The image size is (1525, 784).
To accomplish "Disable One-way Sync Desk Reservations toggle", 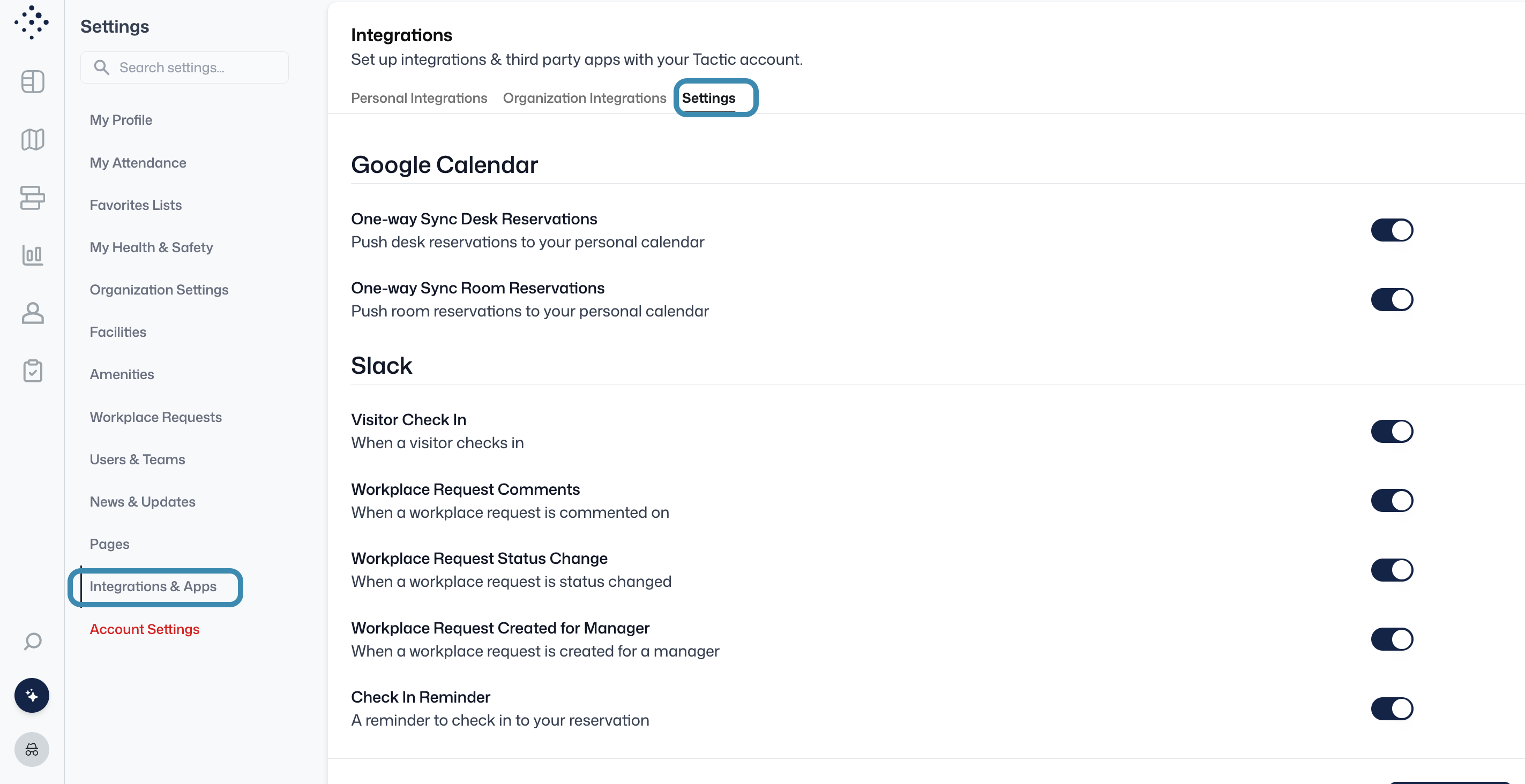I will coord(1391,230).
